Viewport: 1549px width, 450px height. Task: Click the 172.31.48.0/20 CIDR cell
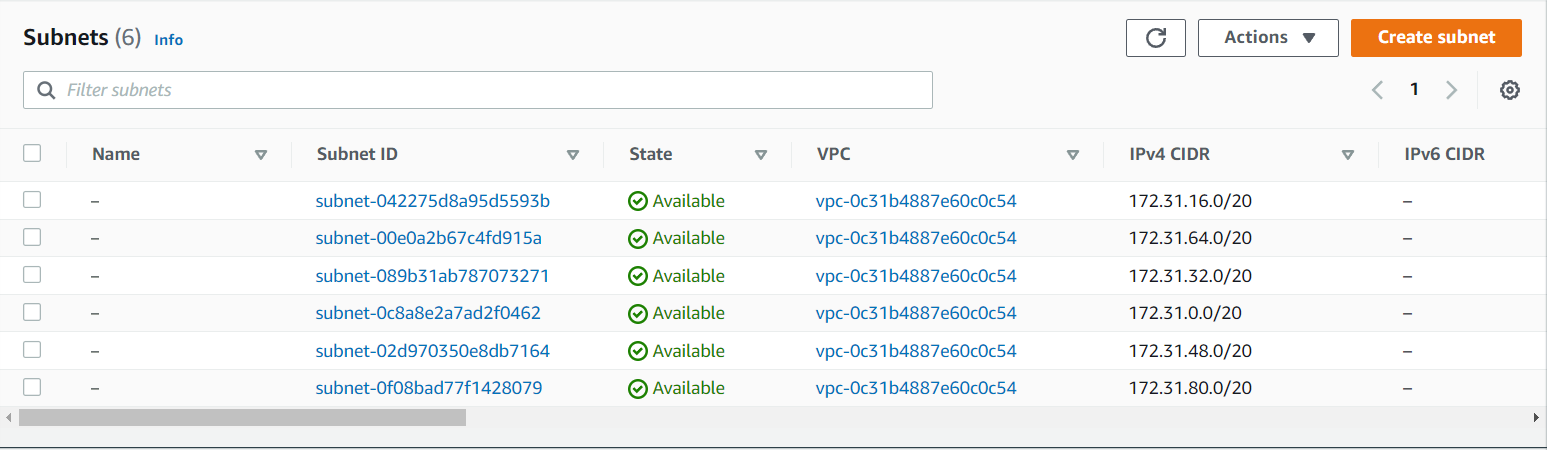coord(1190,351)
